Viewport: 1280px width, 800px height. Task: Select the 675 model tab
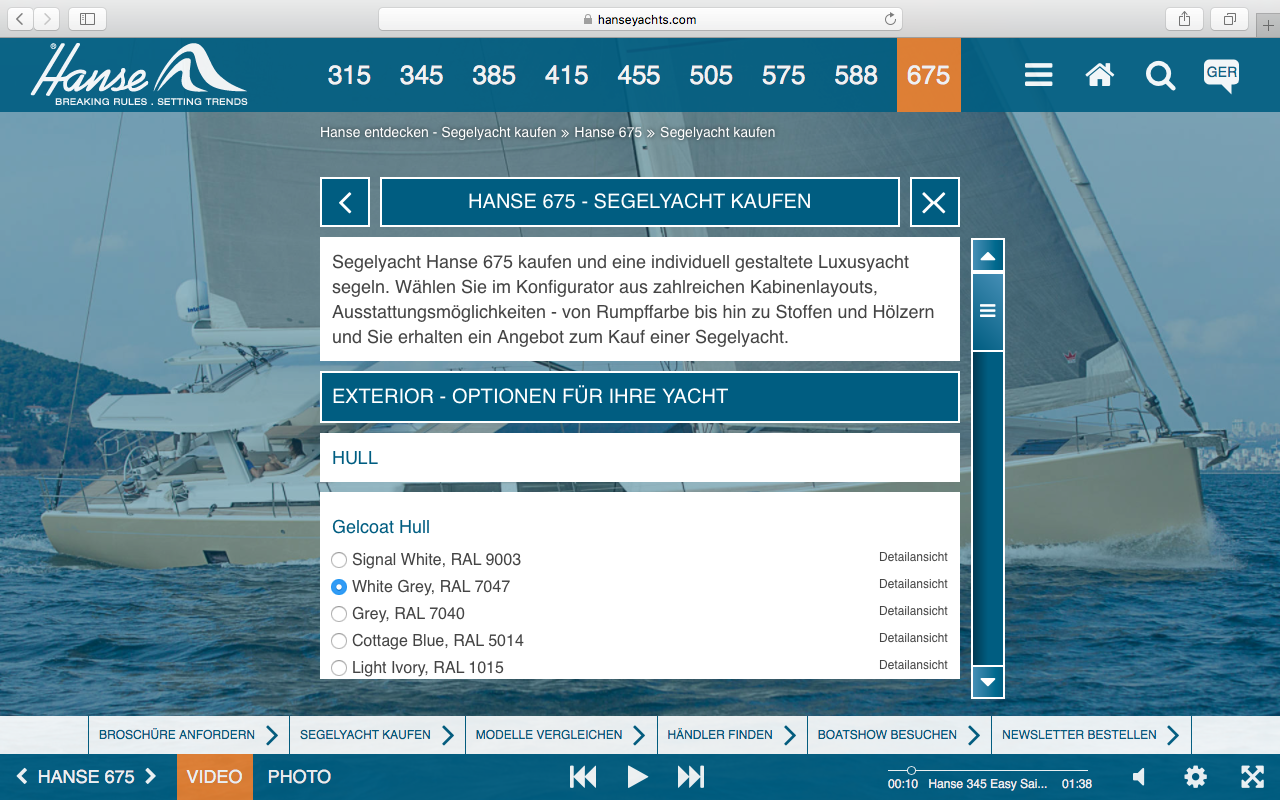(929, 75)
